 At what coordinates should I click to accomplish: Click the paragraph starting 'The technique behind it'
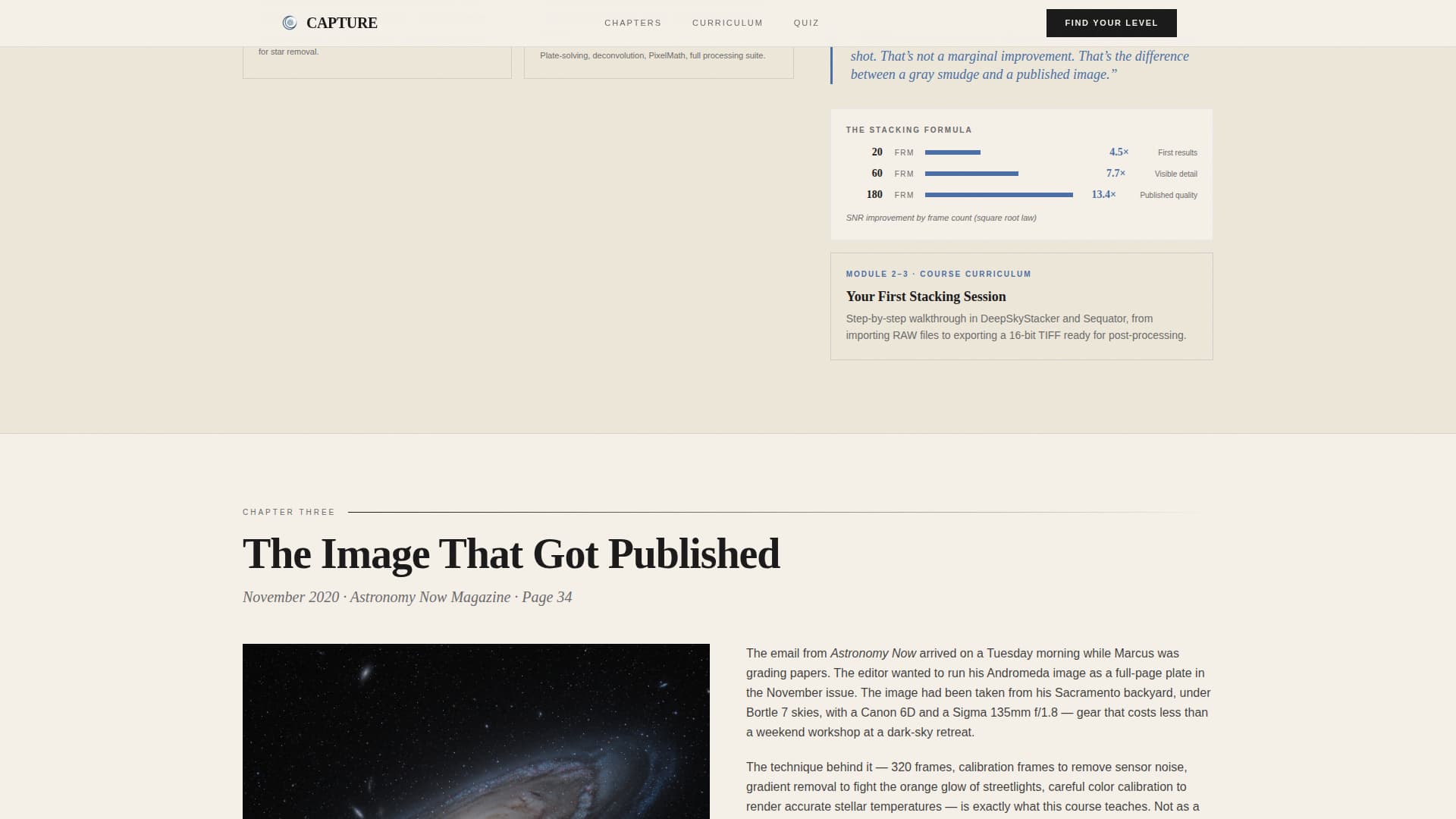(973, 789)
